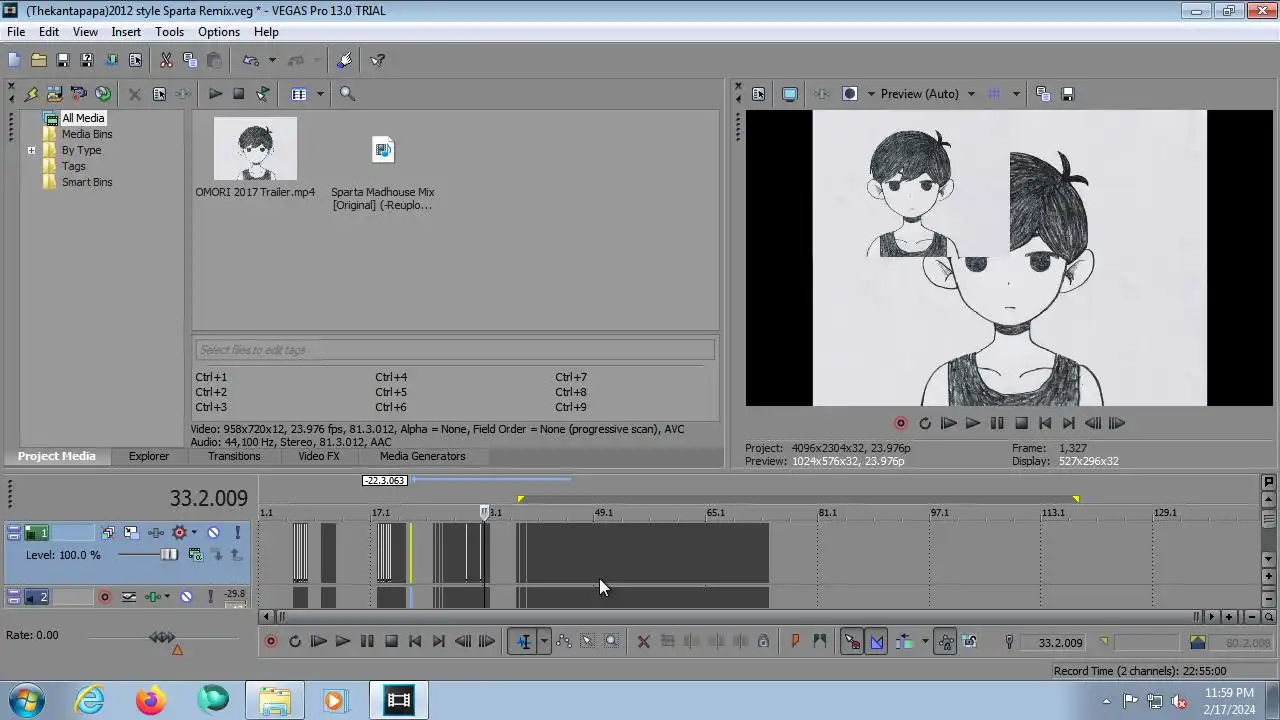Open the Edit tool dropdown arrow

tap(544, 642)
